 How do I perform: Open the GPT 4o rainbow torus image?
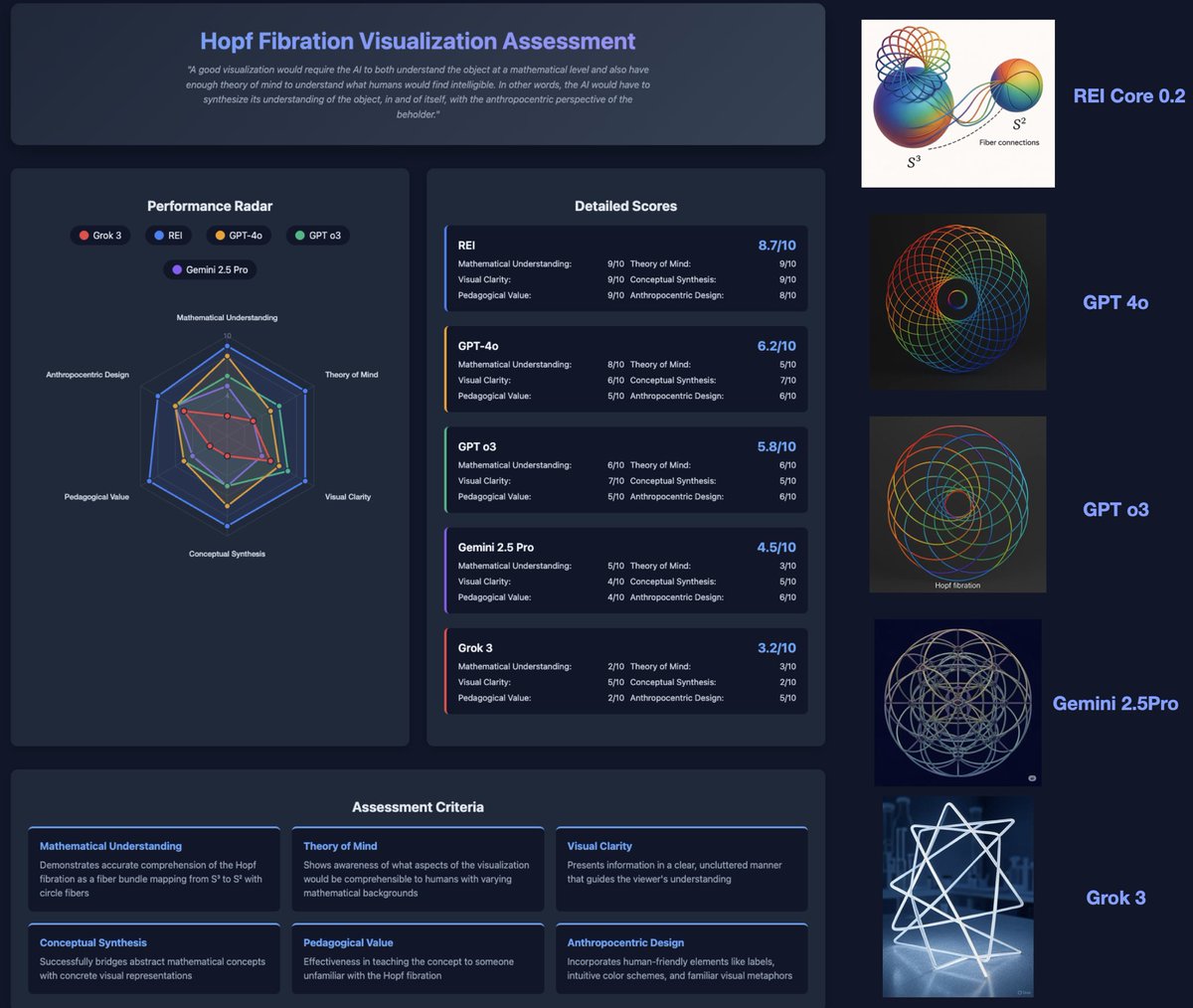(957, 301)
